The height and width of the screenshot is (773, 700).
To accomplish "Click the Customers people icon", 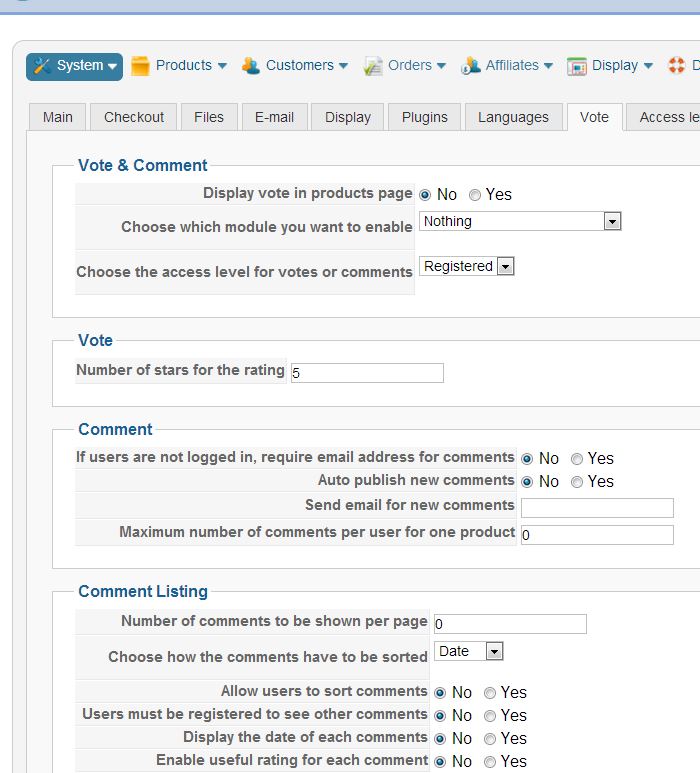I will coord(251,66).
